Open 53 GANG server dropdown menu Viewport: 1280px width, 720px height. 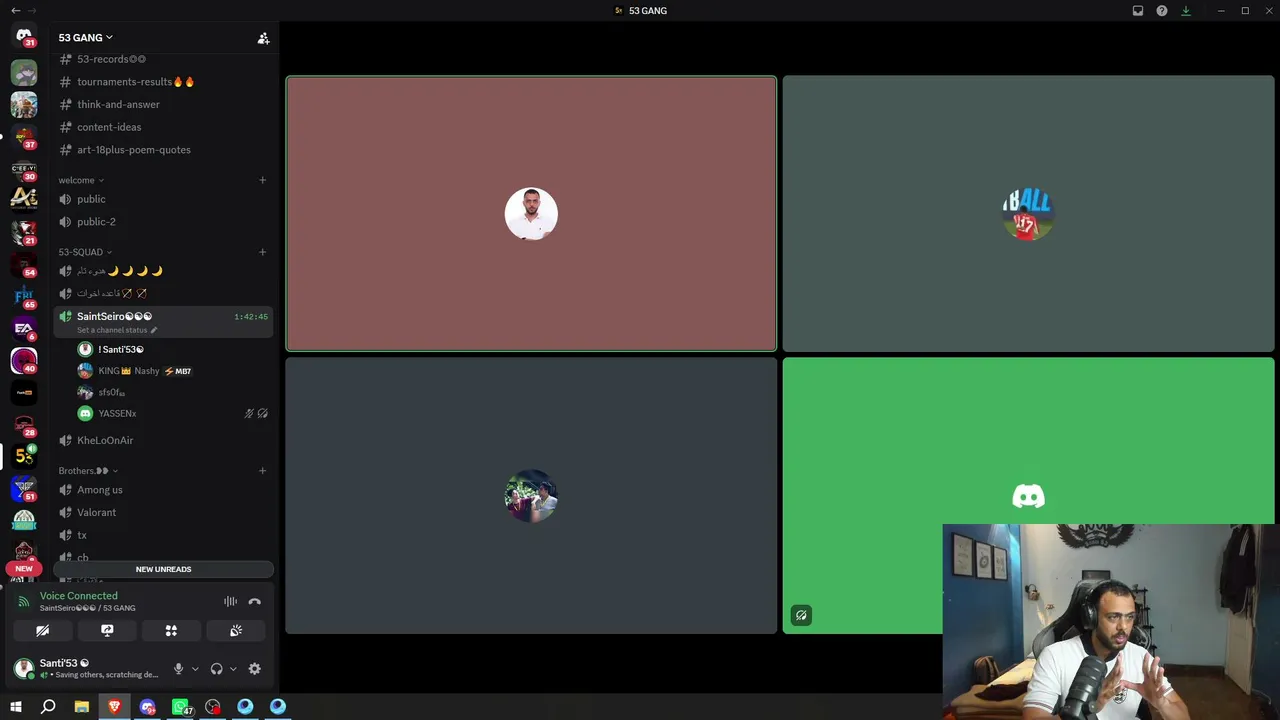(86, 38)
